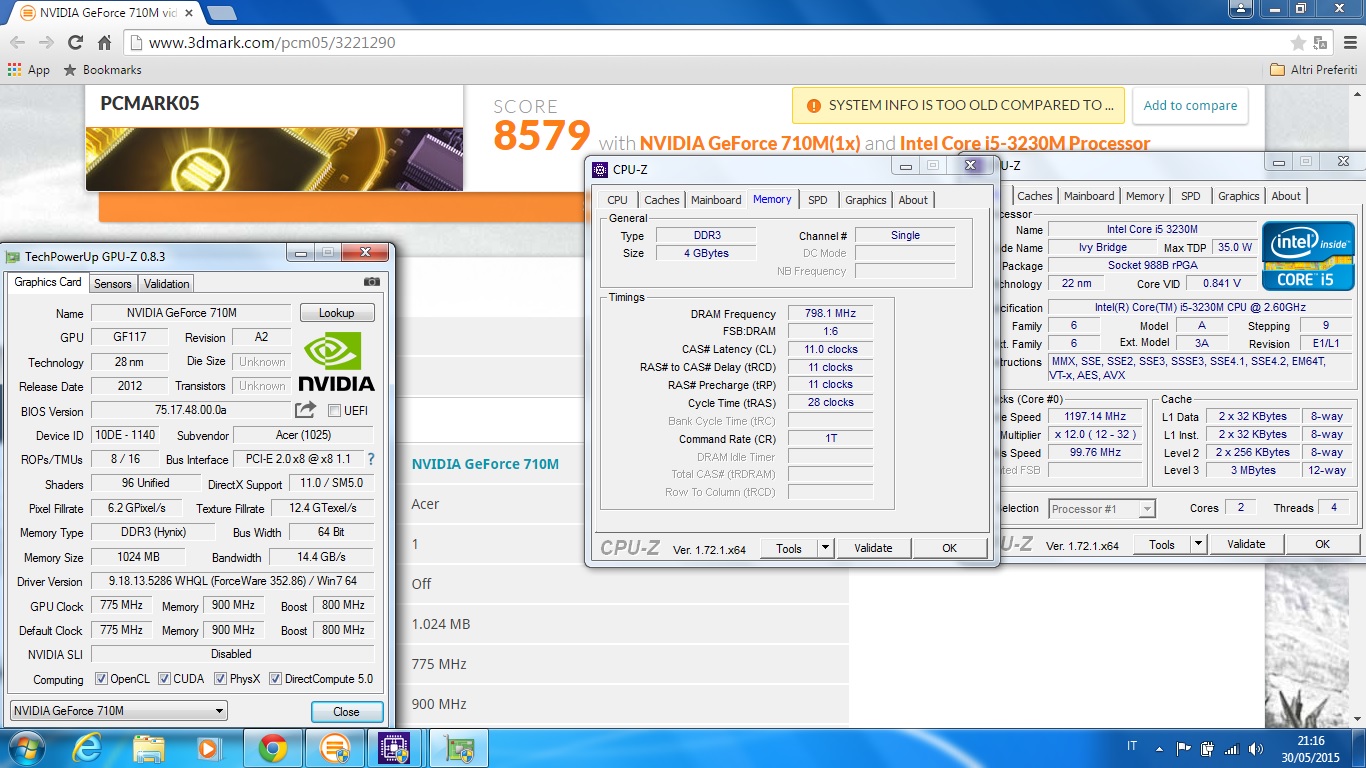Click OK in front CPU-Z window
Image resolution: width=1366 pixels, height=768 pixels.
click(x=950, y=548)
